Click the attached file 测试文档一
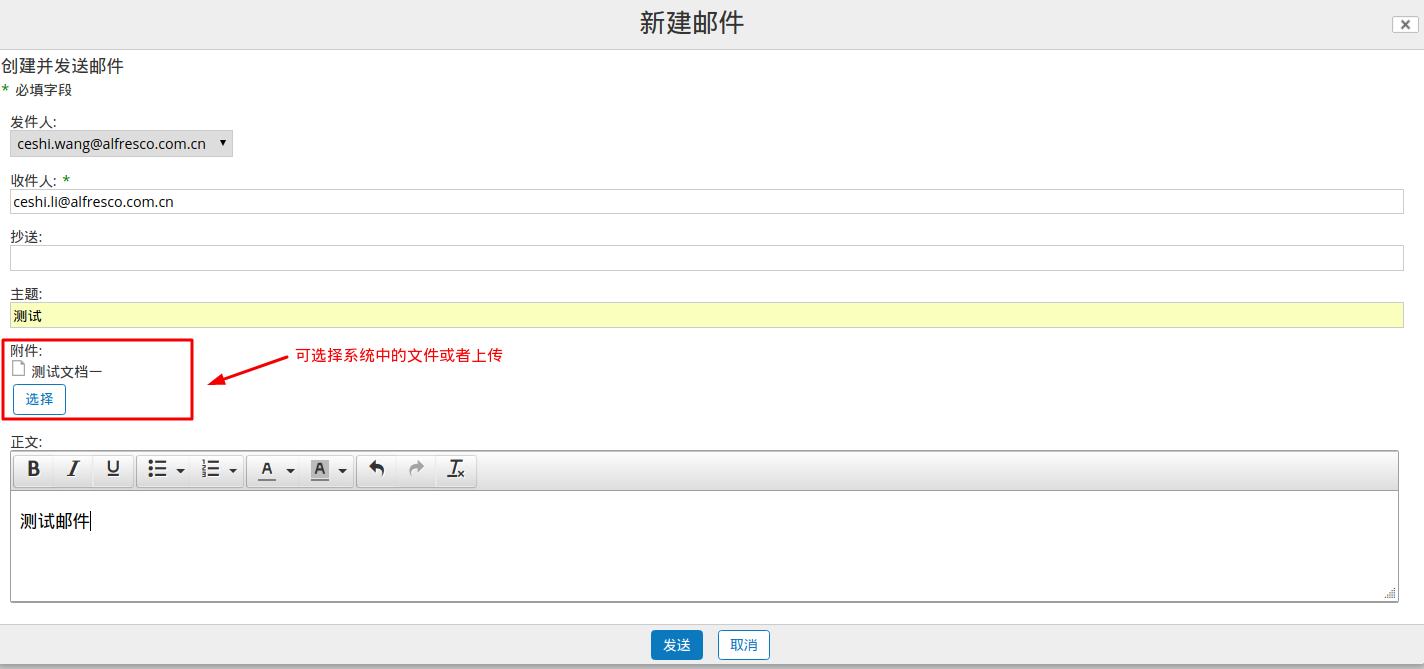 (x=66, y=371)
